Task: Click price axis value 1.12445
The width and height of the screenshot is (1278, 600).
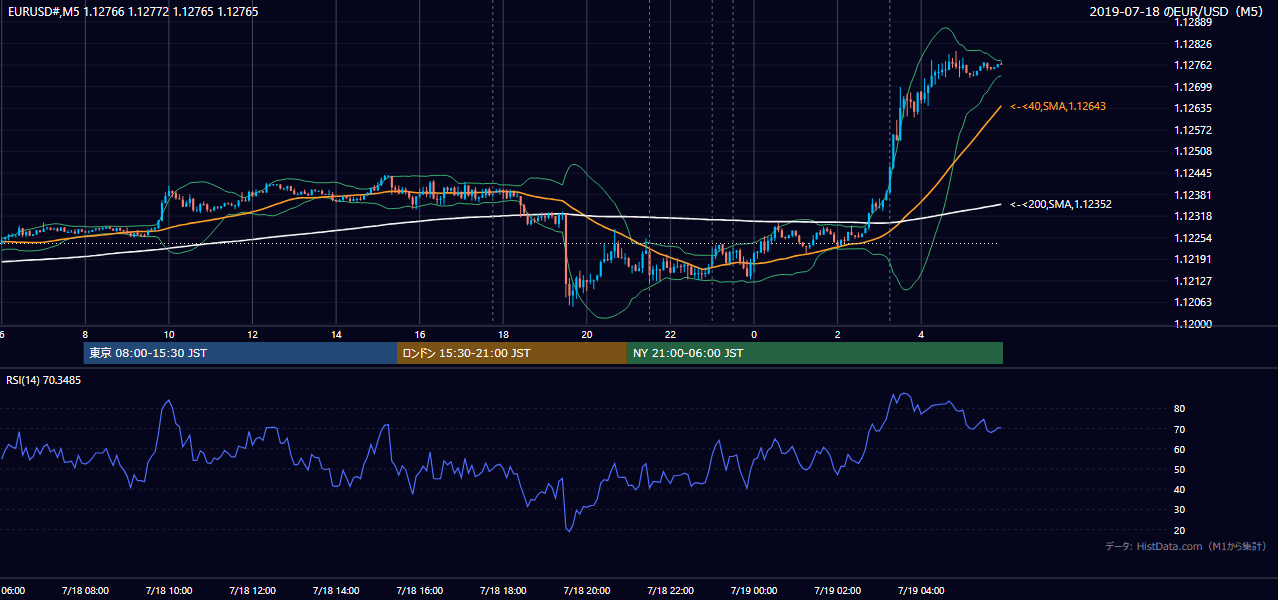Action: point(1193,173)
